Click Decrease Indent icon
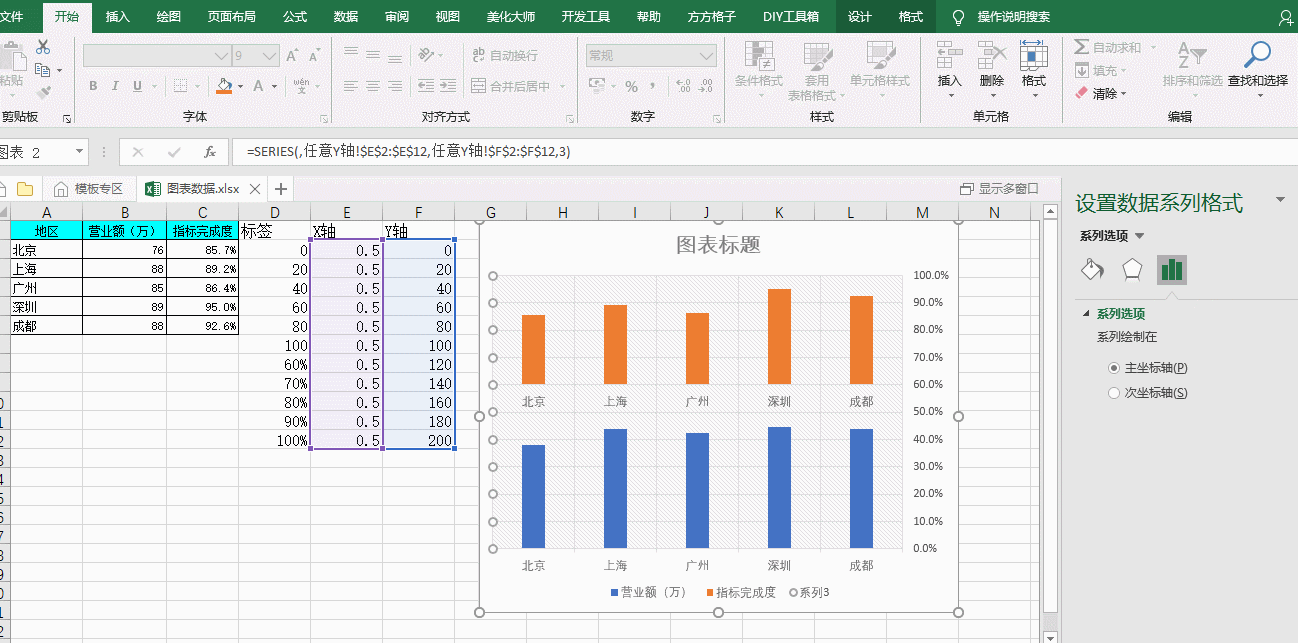 [425, 86]
